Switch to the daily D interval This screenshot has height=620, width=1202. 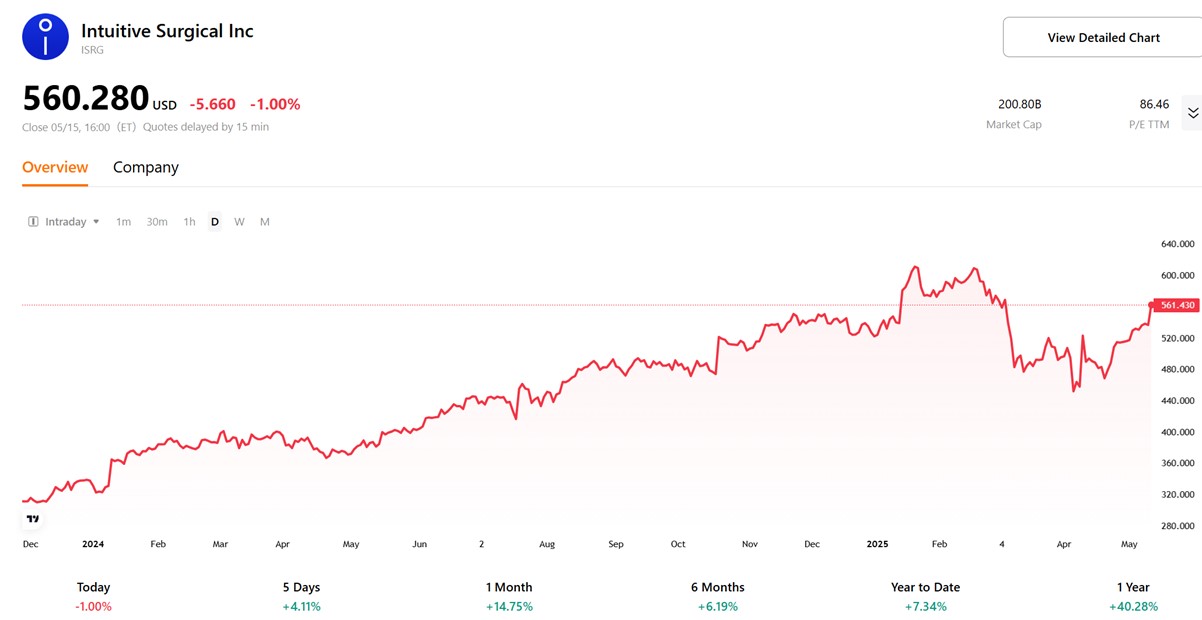215,222
